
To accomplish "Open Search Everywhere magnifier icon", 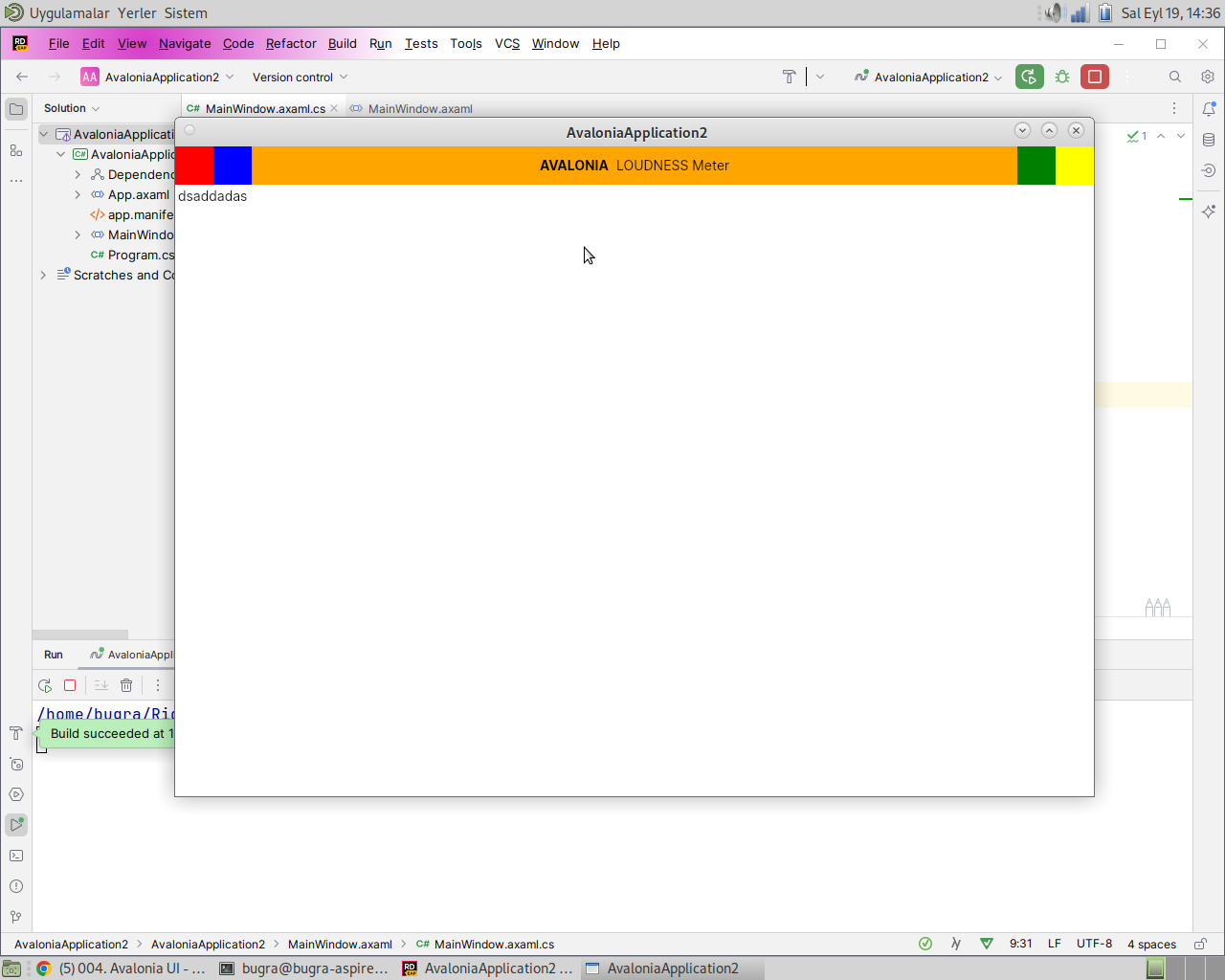I will coord(1175,77).
